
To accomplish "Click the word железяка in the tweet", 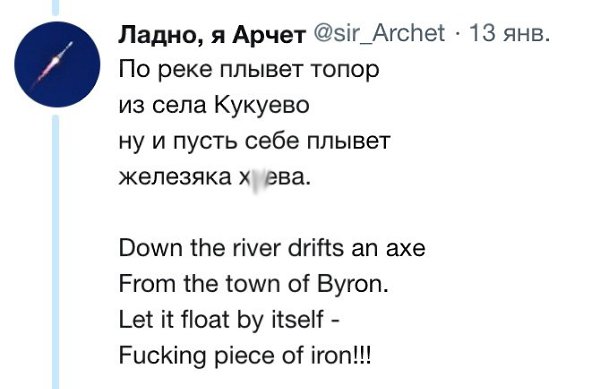I will click(x=175, y=177).
